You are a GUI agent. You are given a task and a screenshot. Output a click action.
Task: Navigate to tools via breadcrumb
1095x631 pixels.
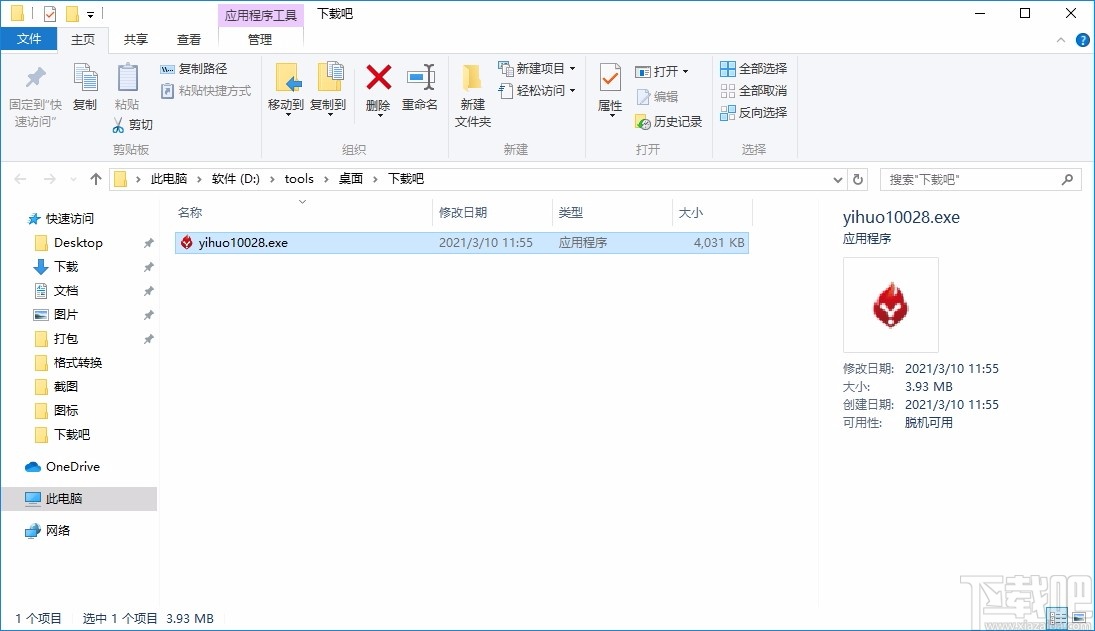pyautogui.click(x=299, y=179)
